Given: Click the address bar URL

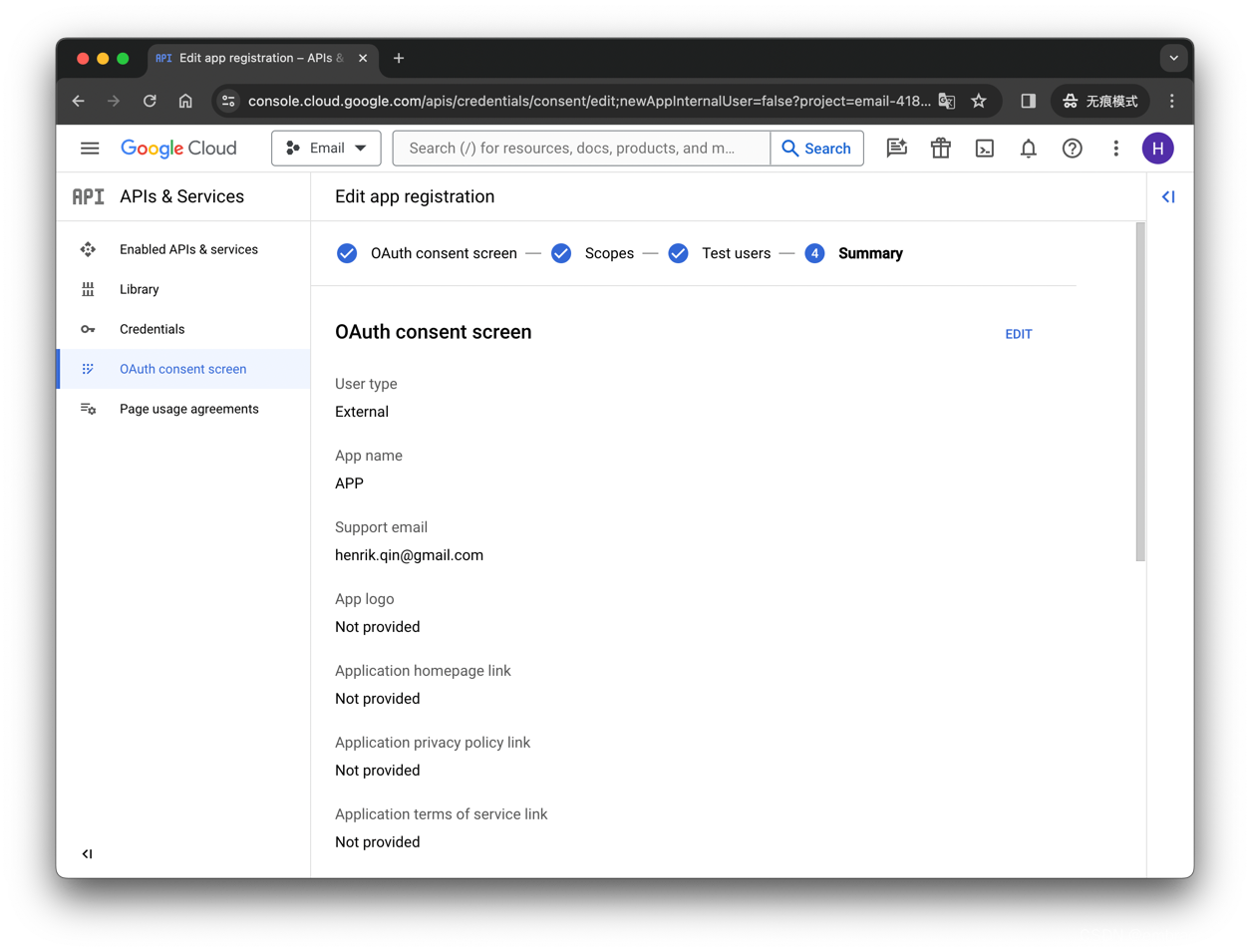Looking at the screenshot, I should tap(588, 101).
